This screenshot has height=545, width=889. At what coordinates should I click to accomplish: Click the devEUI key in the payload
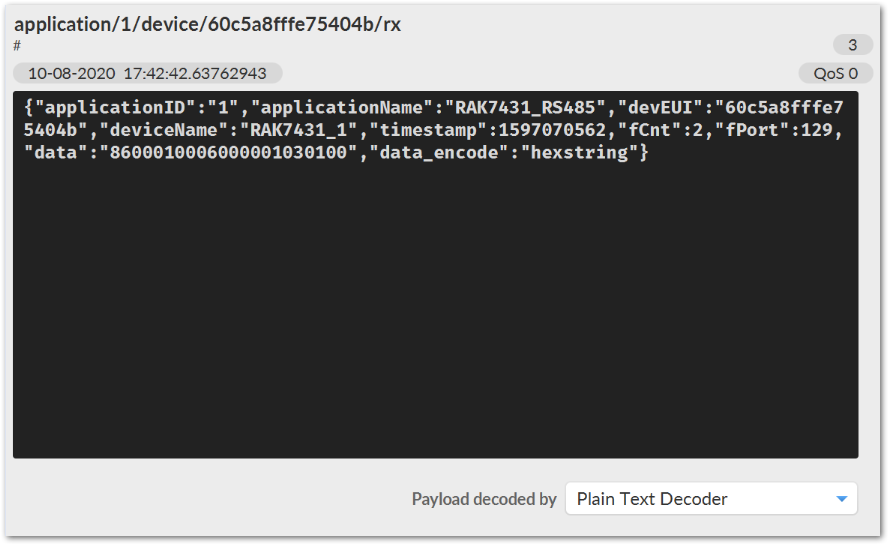tap(661, 107)
